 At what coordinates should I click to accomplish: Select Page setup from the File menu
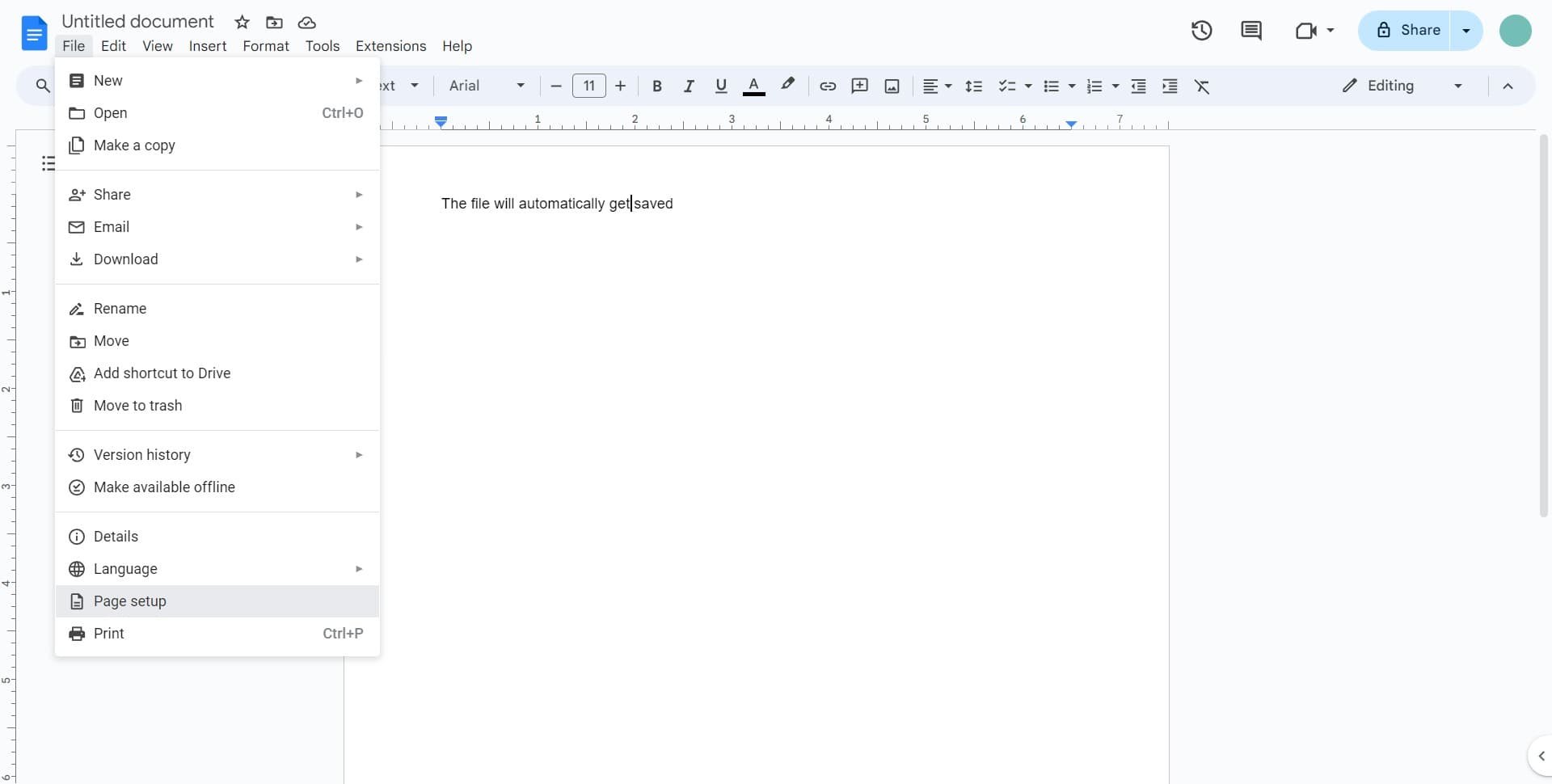click(x=129, y=601)
